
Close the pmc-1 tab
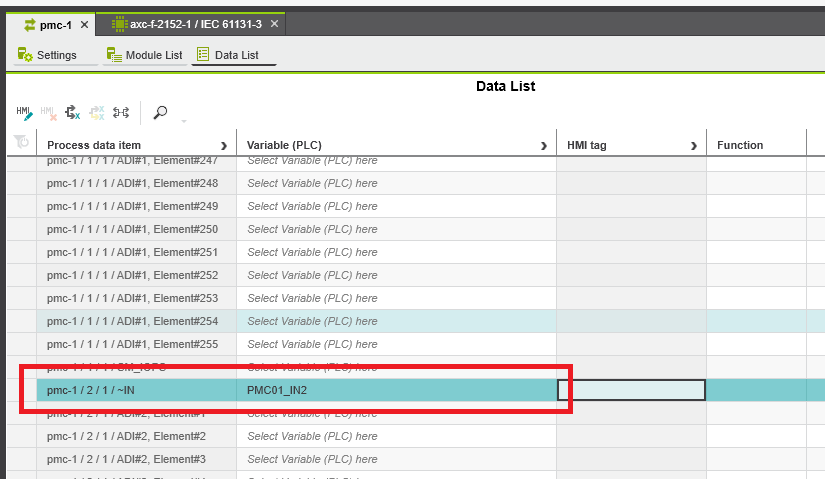click(x=84, y=24)
